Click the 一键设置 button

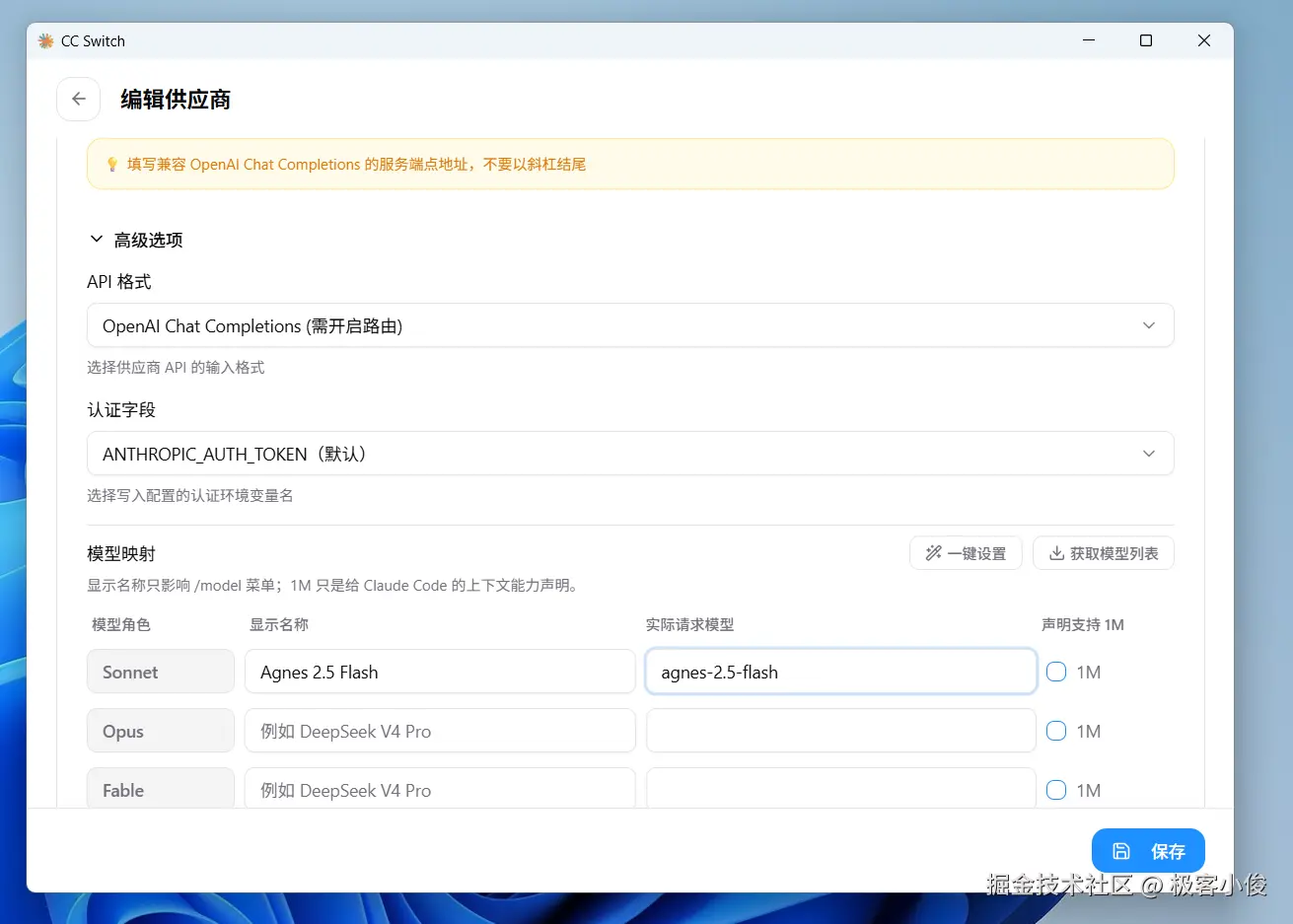[x=966, y=553]
